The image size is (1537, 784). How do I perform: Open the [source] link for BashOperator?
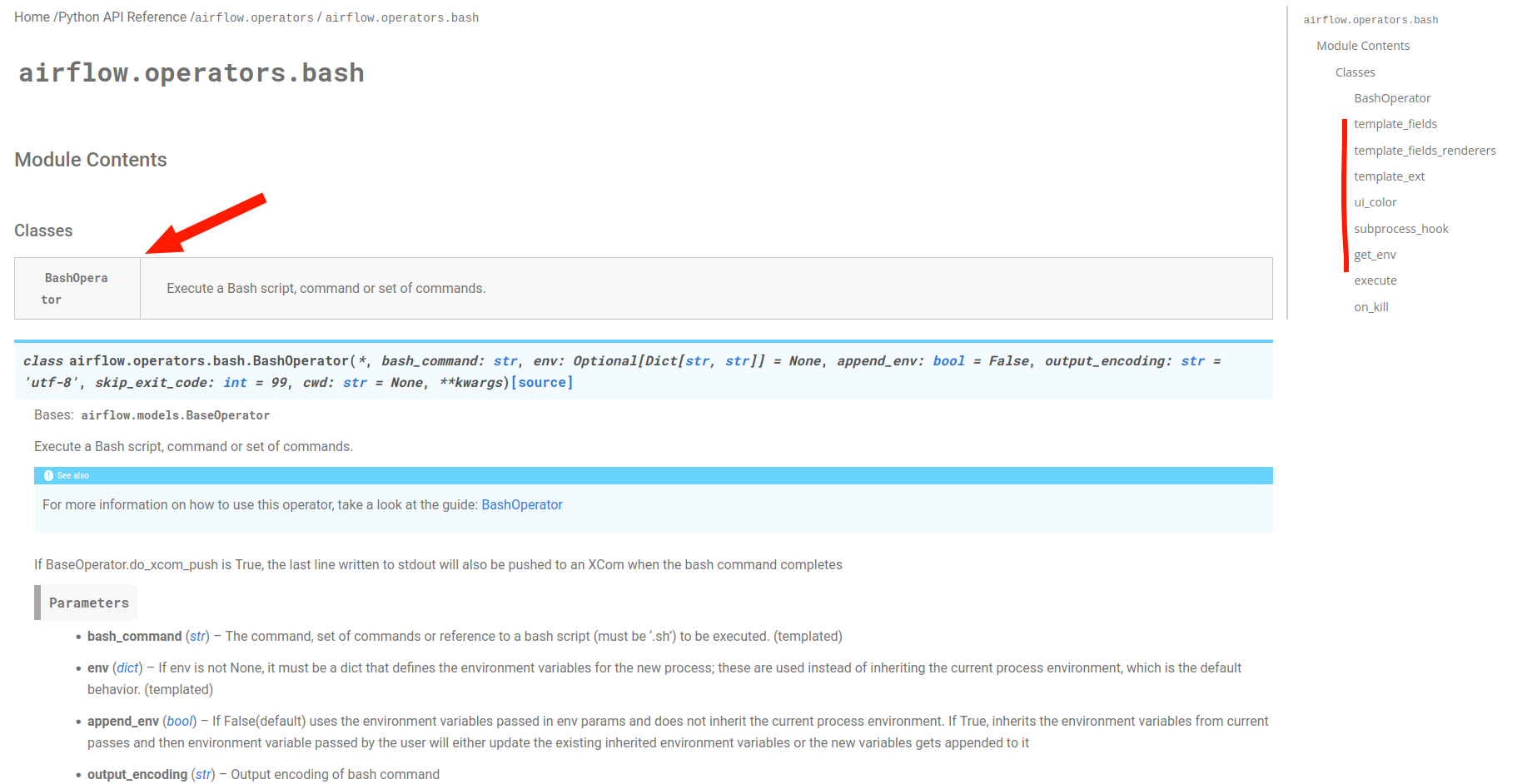(x=542, y=383)
